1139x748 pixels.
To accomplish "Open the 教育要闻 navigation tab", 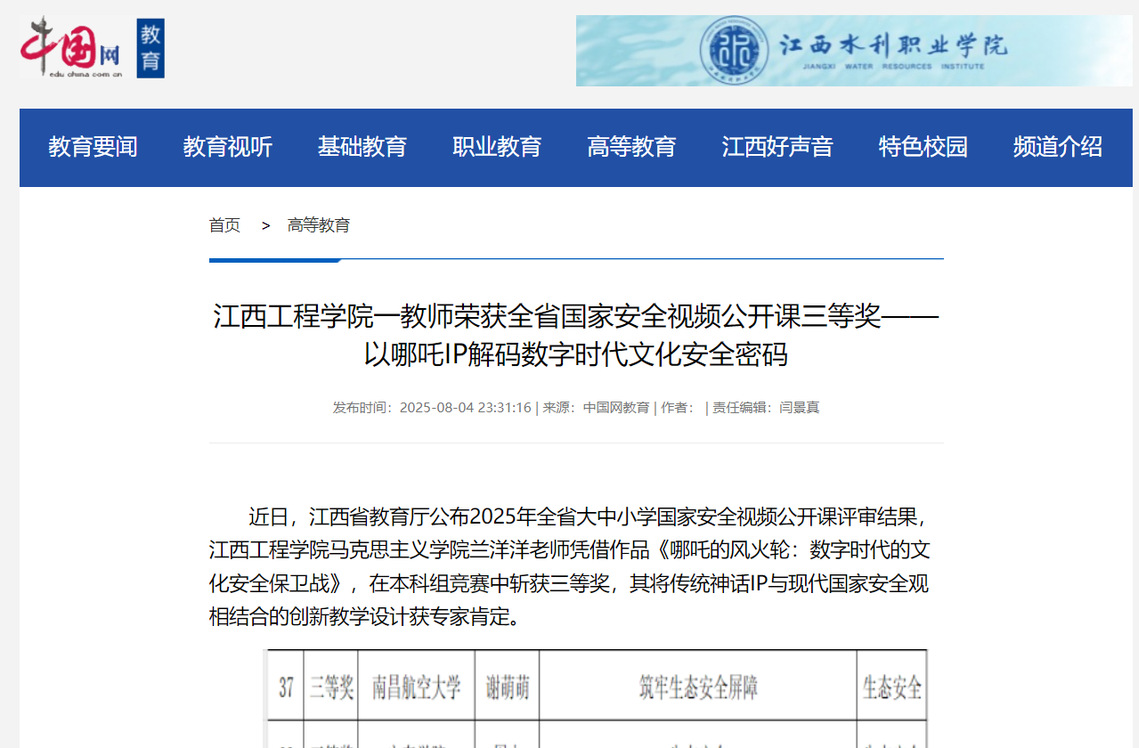I will pyautogui.click(x=93, y=147).
